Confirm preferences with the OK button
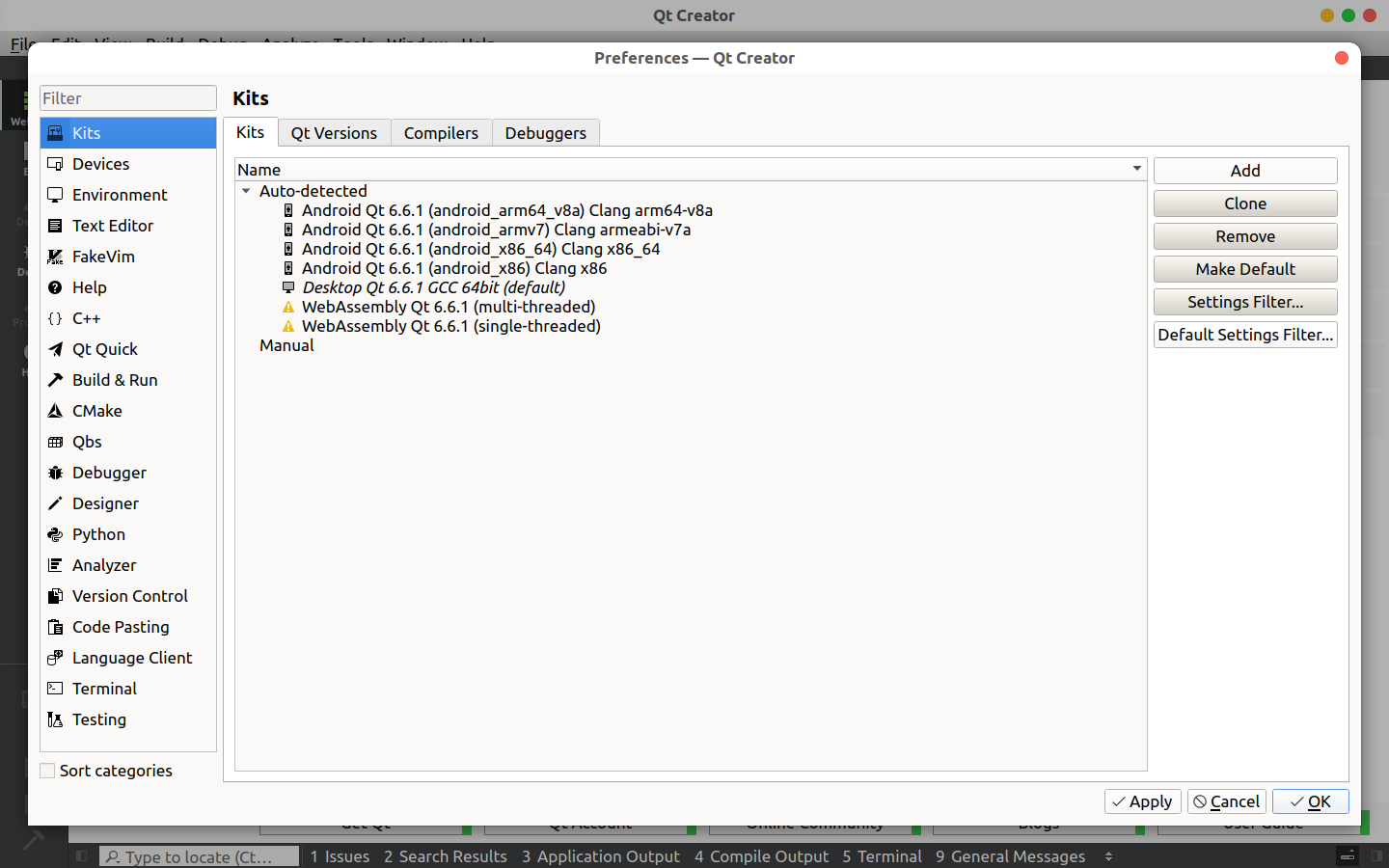 click(x=1310, y=801)
